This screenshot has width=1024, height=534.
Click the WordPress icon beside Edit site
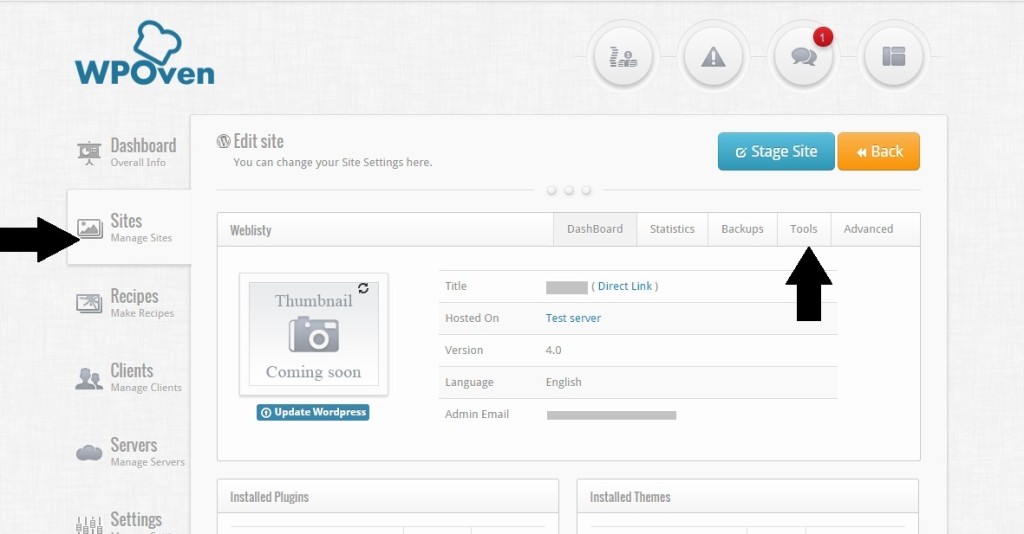click(x=224, y=141)
